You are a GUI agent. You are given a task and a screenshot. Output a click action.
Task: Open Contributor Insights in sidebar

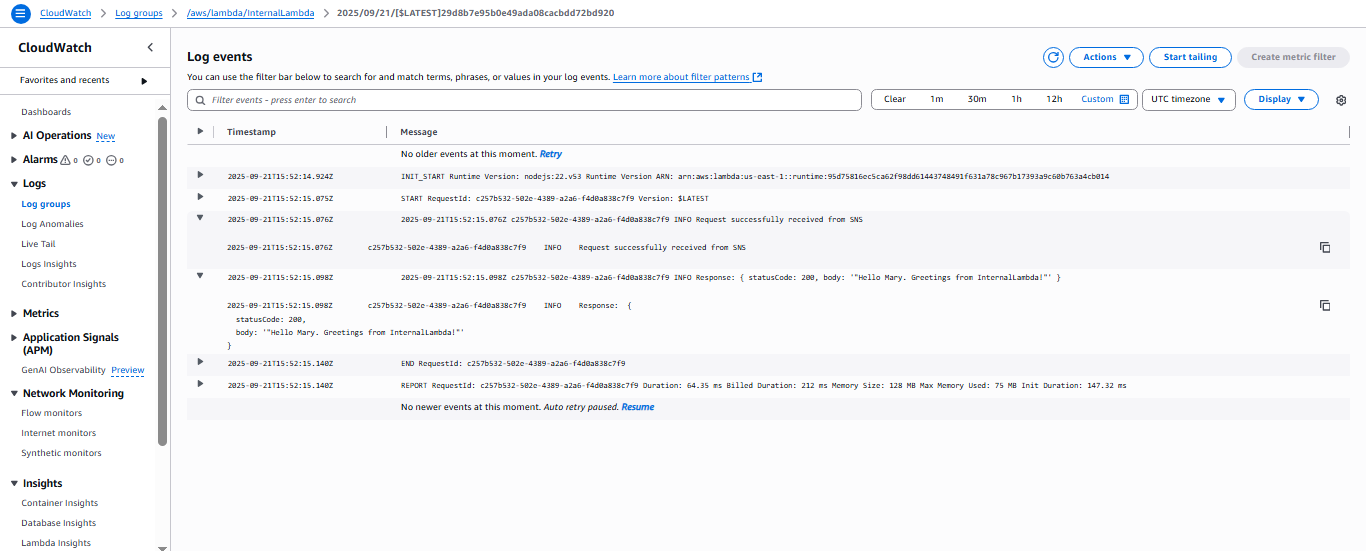click(x=63, y=284)
